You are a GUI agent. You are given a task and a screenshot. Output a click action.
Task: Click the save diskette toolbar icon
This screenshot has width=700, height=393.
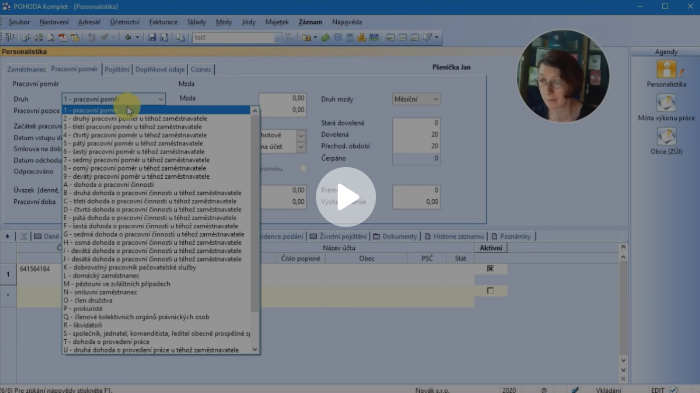152,38
